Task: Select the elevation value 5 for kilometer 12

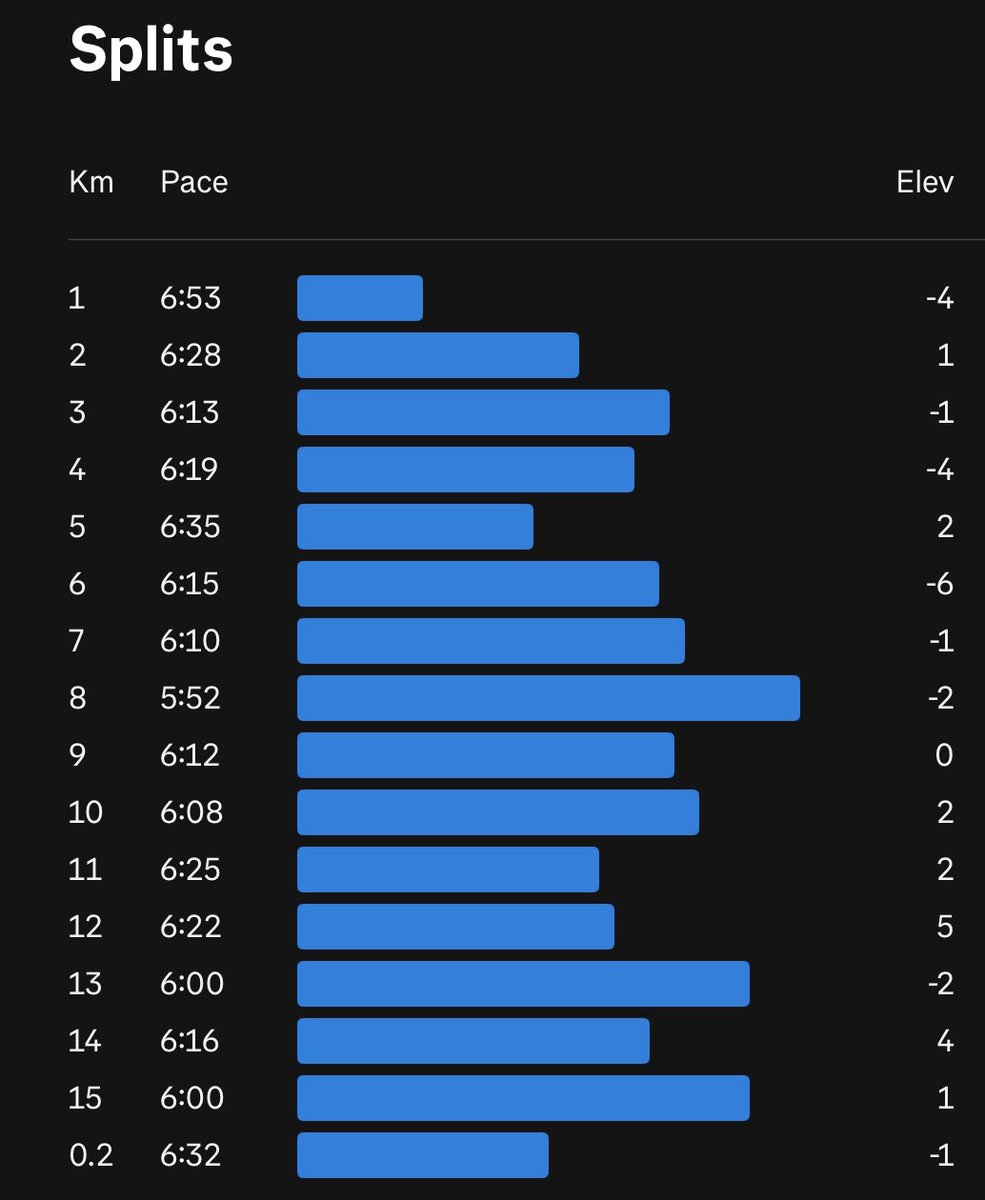Action: click(945, 927)
